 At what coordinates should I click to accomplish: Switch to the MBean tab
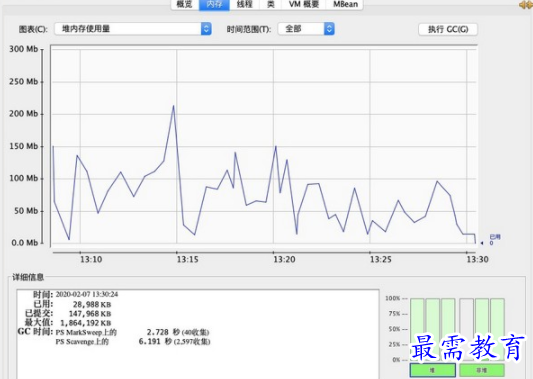click(x=345, y=4)
